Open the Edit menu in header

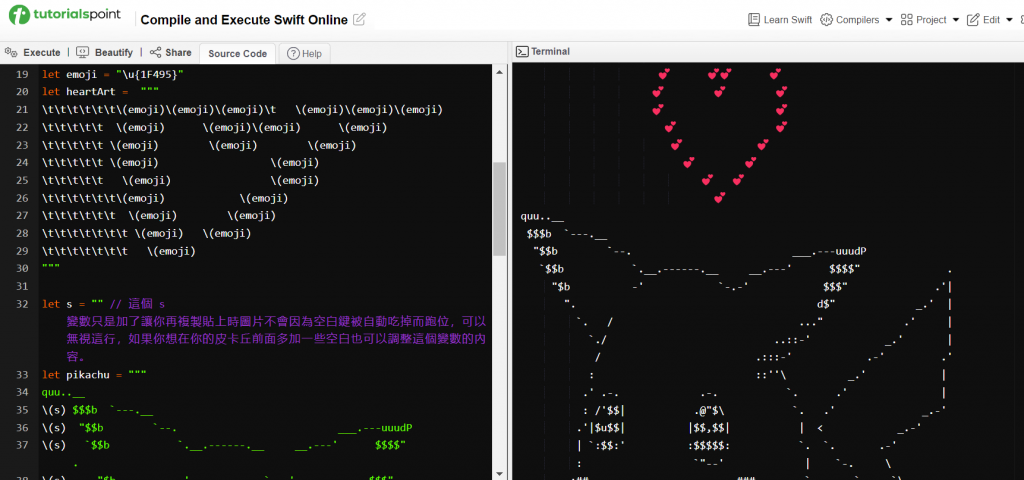pyautogui.click(x=990, y=20)
